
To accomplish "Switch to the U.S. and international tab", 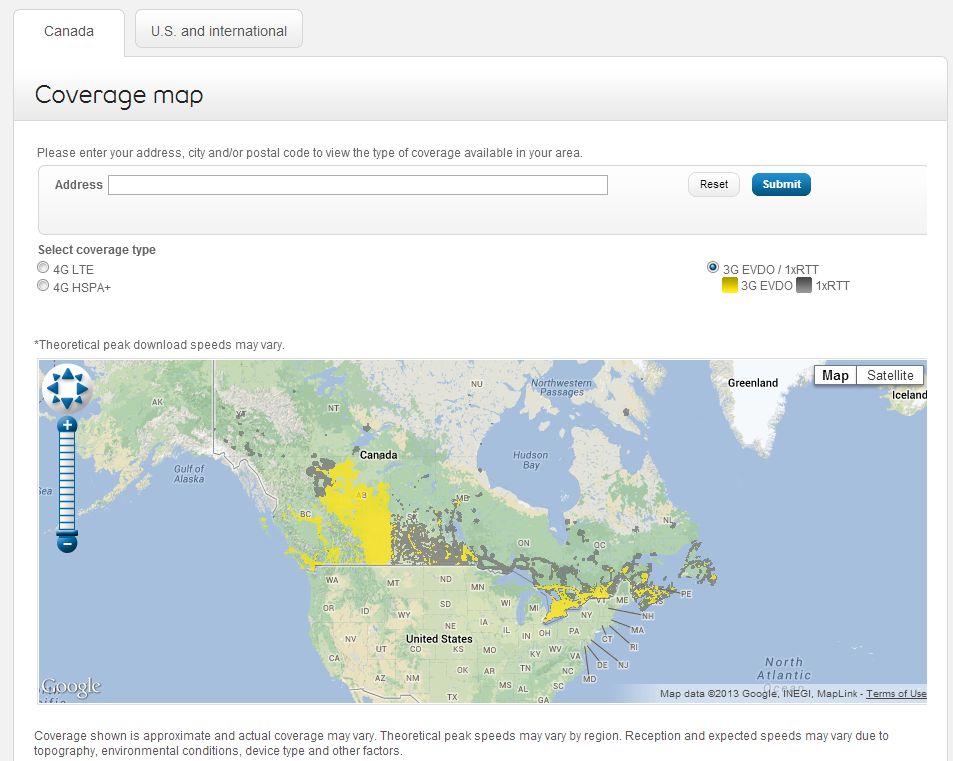I will [219, 31].
